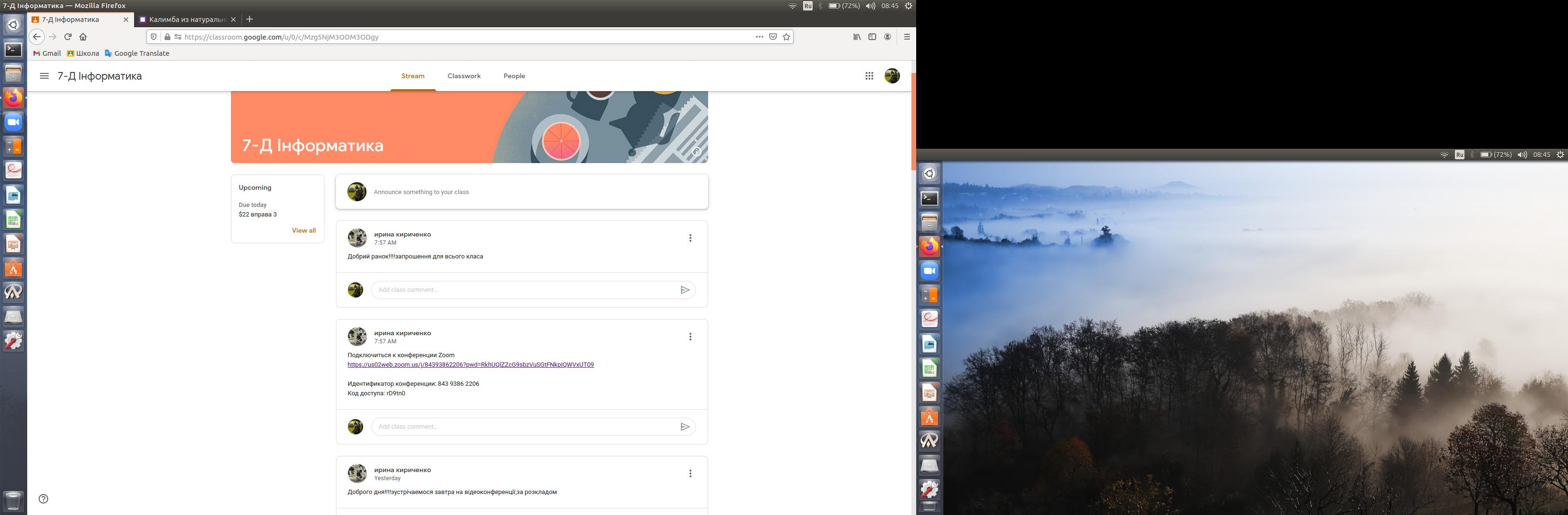The width and height of the screenshot is (1568, 515).
Task: Switch to the Classwork tab
Action: pyautogui.click(x=464, y=76)
